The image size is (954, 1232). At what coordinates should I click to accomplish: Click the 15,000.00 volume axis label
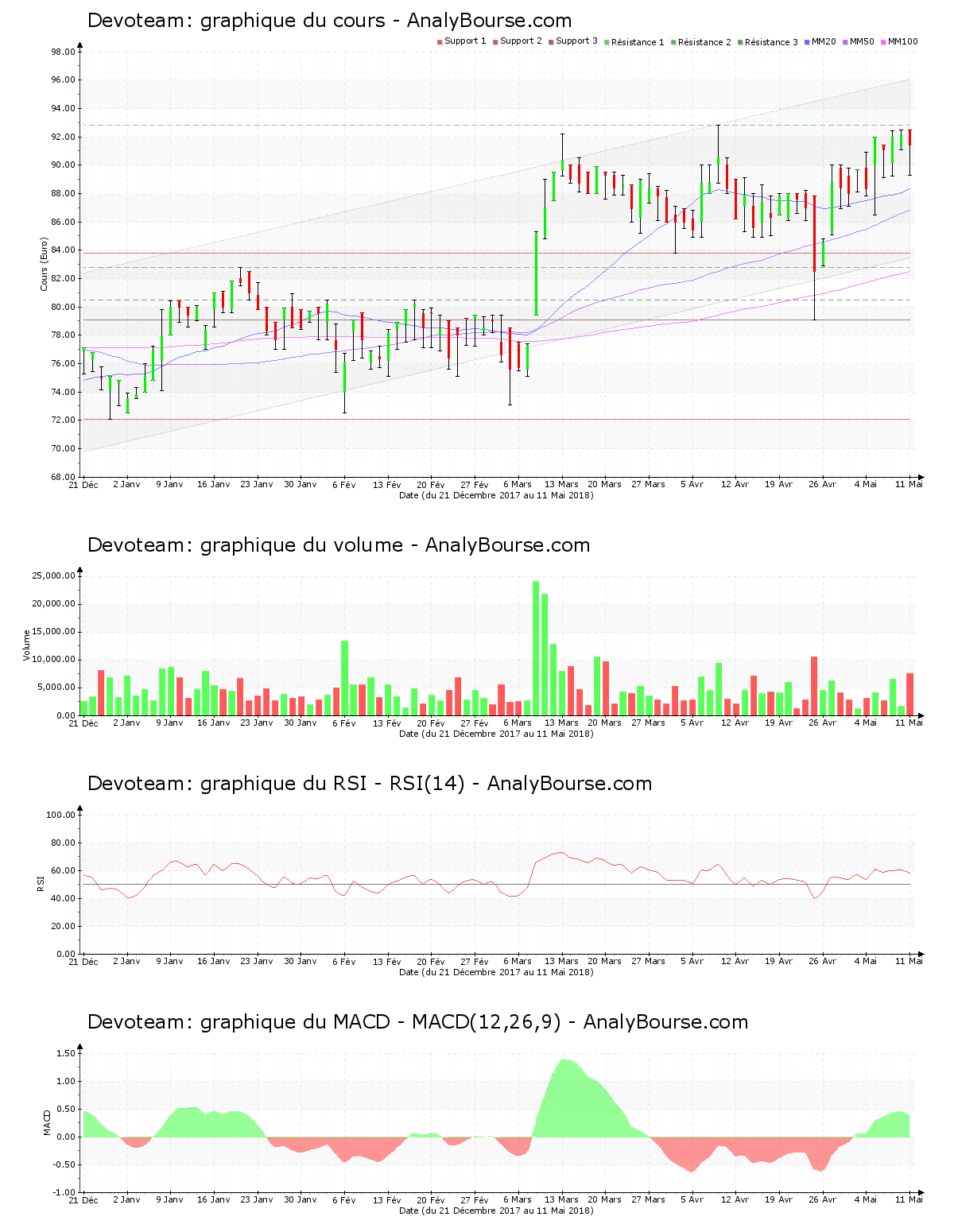point(54,632)
